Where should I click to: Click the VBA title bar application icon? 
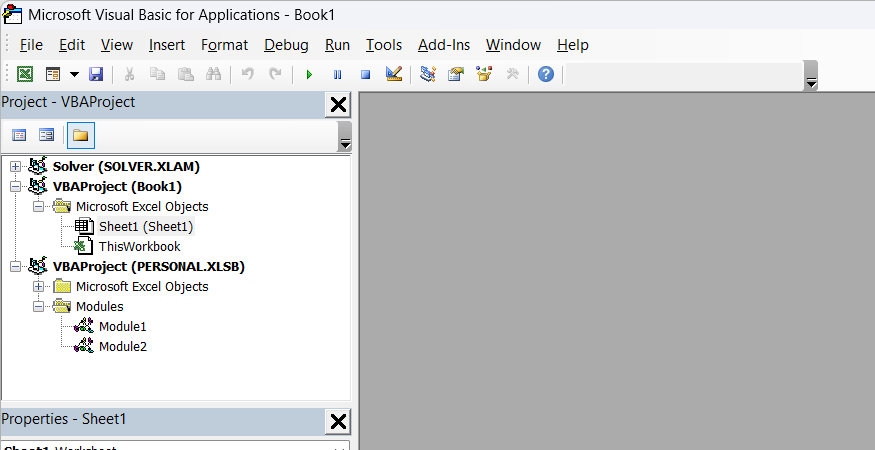click(12, 14)
